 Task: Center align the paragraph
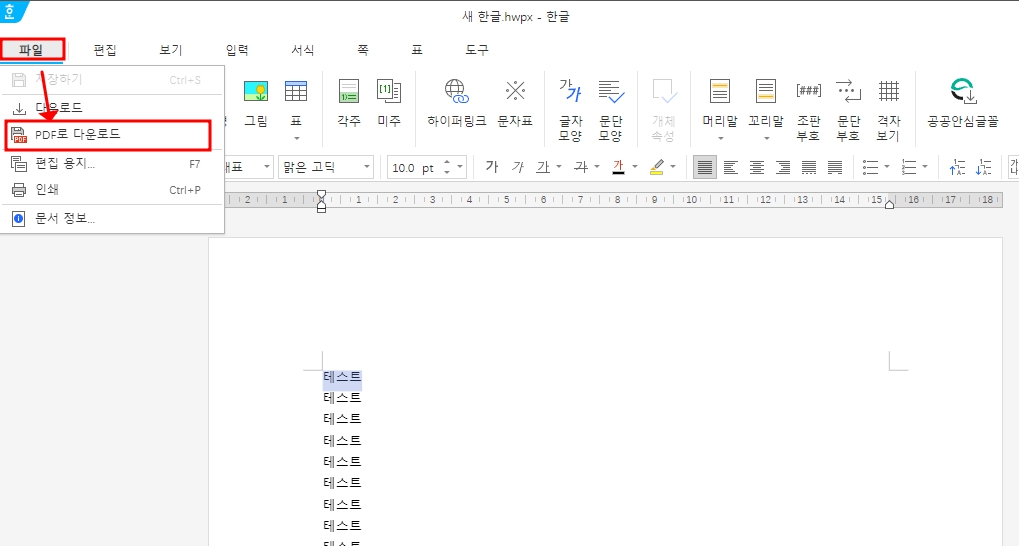coord(756,167)
